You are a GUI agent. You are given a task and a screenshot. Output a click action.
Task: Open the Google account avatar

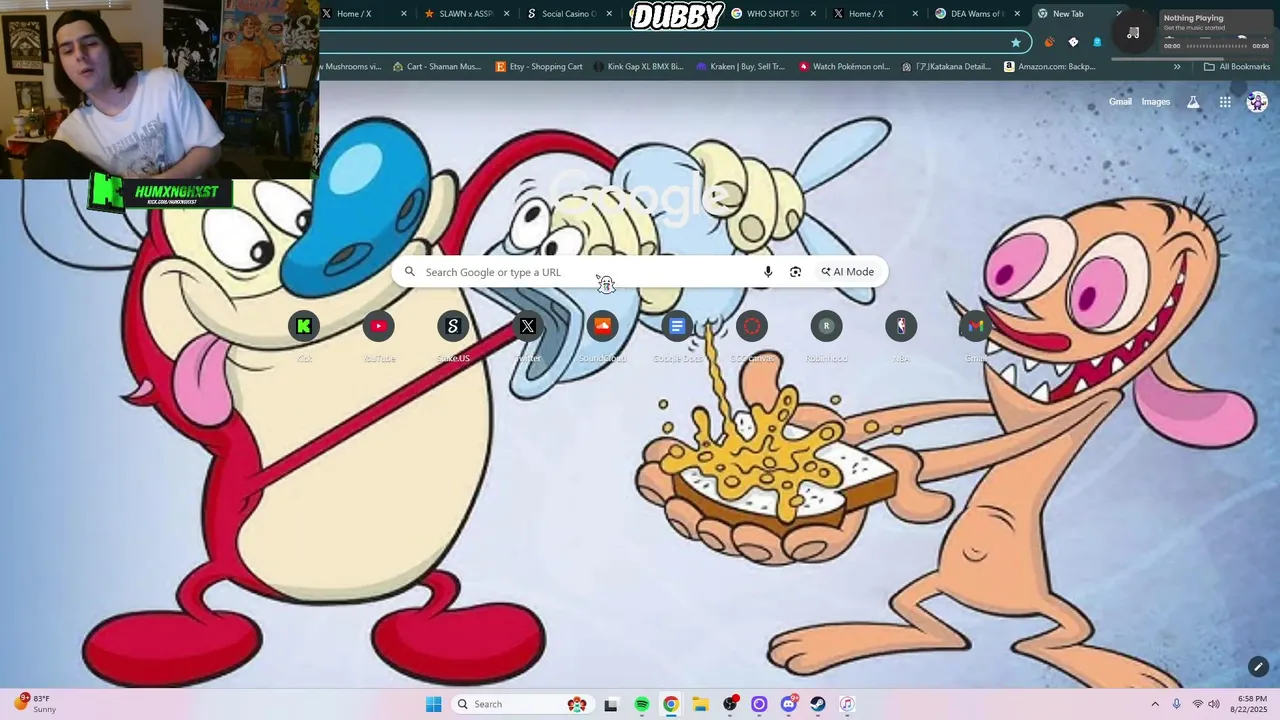click(1257, 102)
